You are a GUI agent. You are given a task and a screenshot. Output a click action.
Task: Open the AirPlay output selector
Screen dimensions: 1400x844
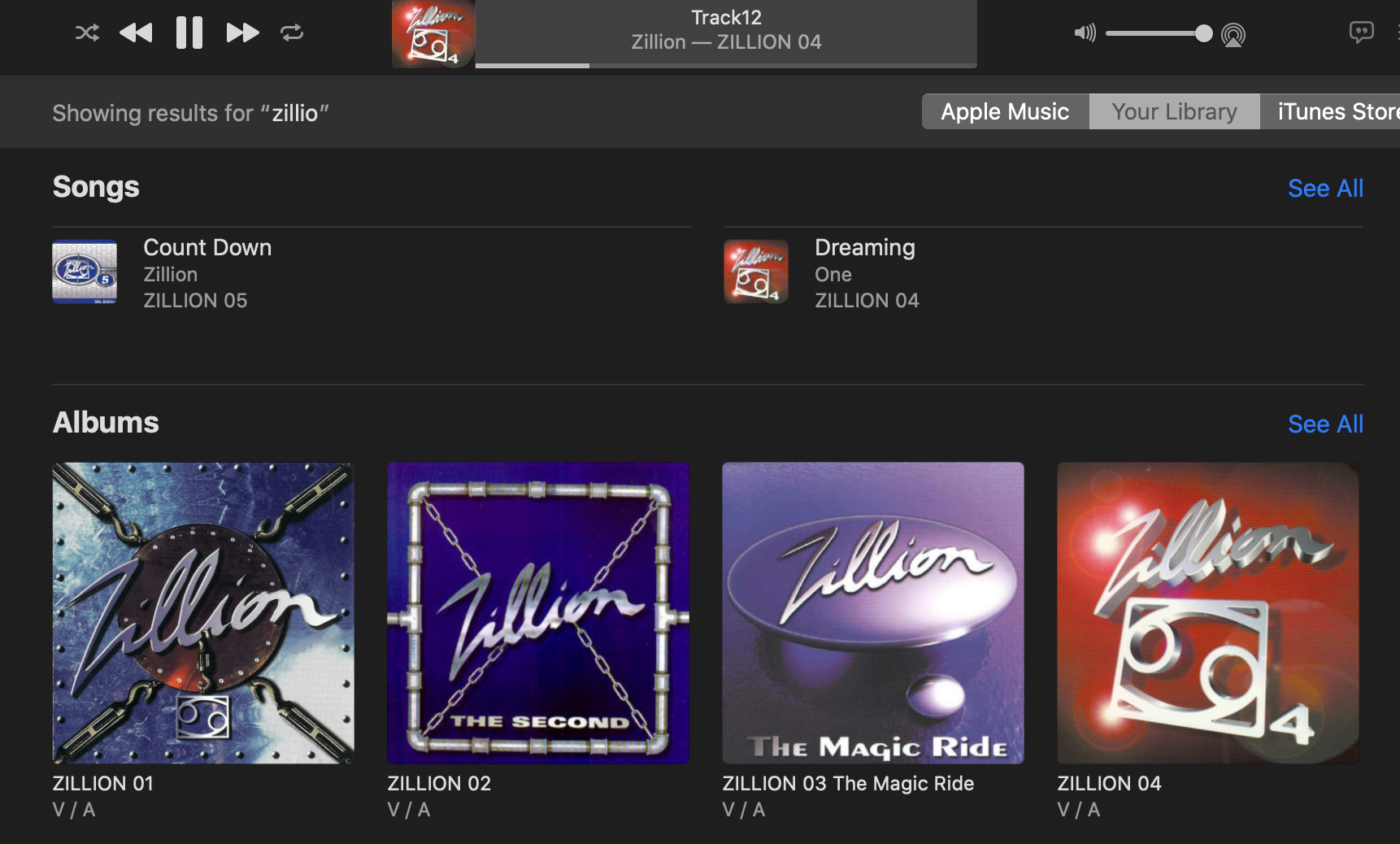tap(1233, 35)
